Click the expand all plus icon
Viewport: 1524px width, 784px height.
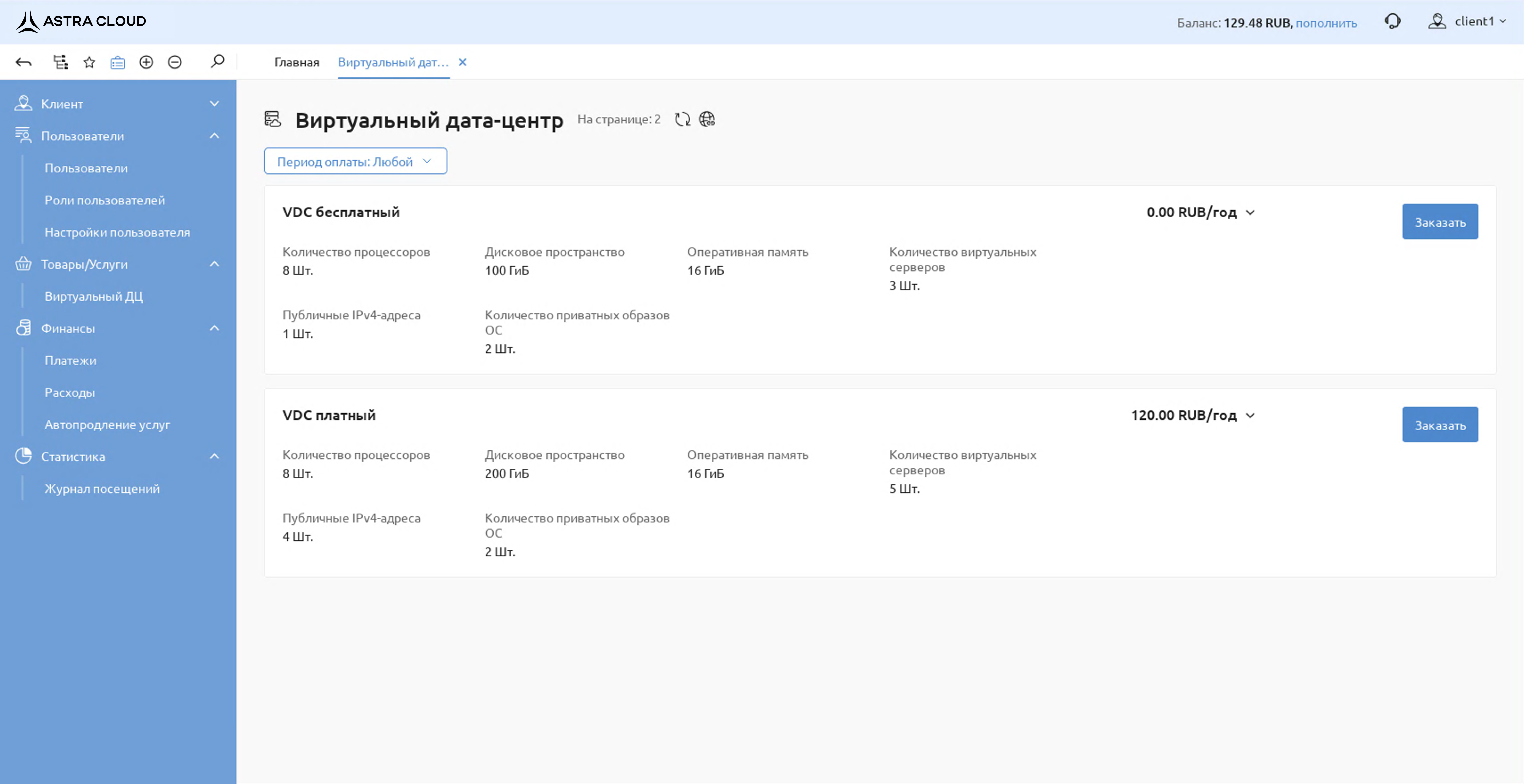pyautogui.click(x=146, y=62)
